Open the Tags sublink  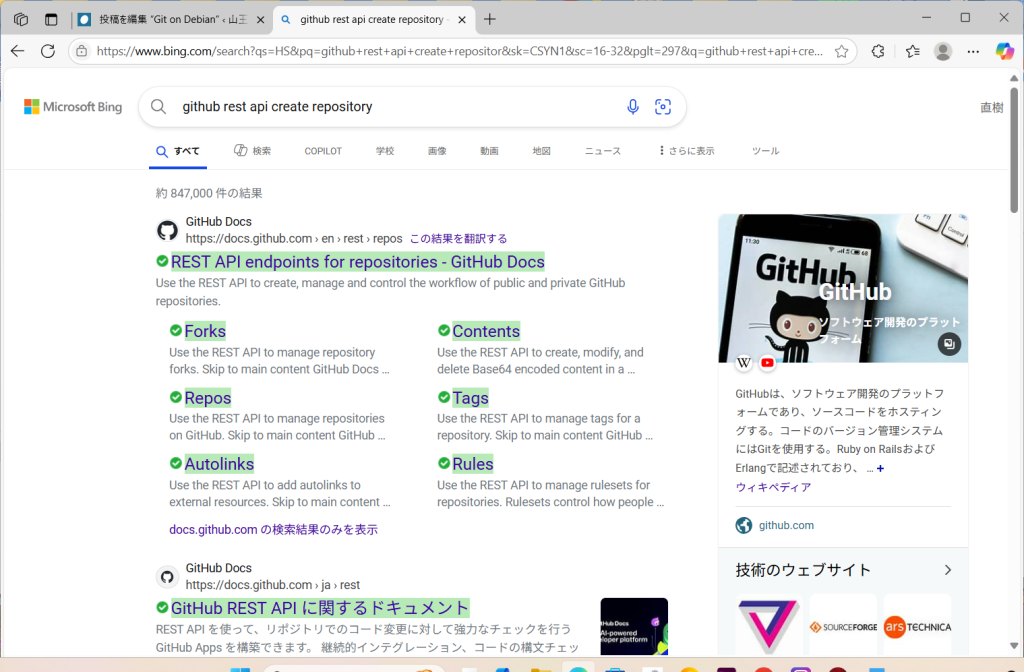click(x=470, y=398)
